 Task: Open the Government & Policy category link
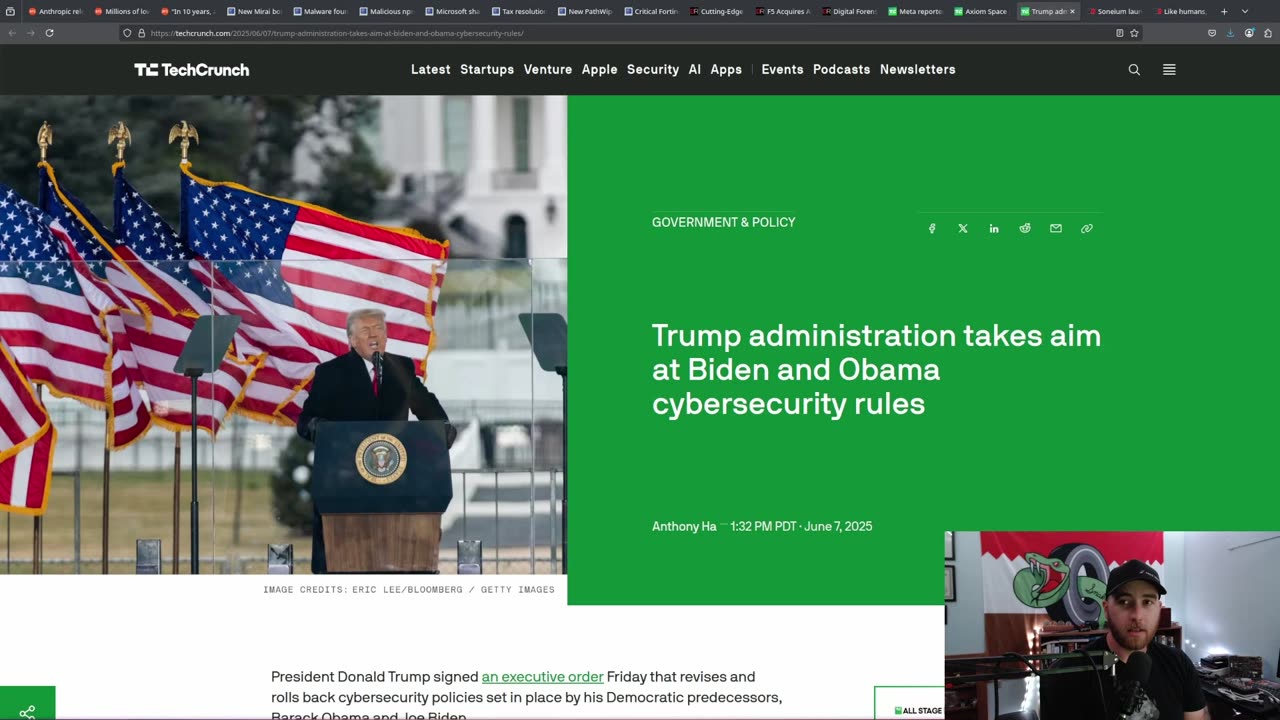pos(723,222)
